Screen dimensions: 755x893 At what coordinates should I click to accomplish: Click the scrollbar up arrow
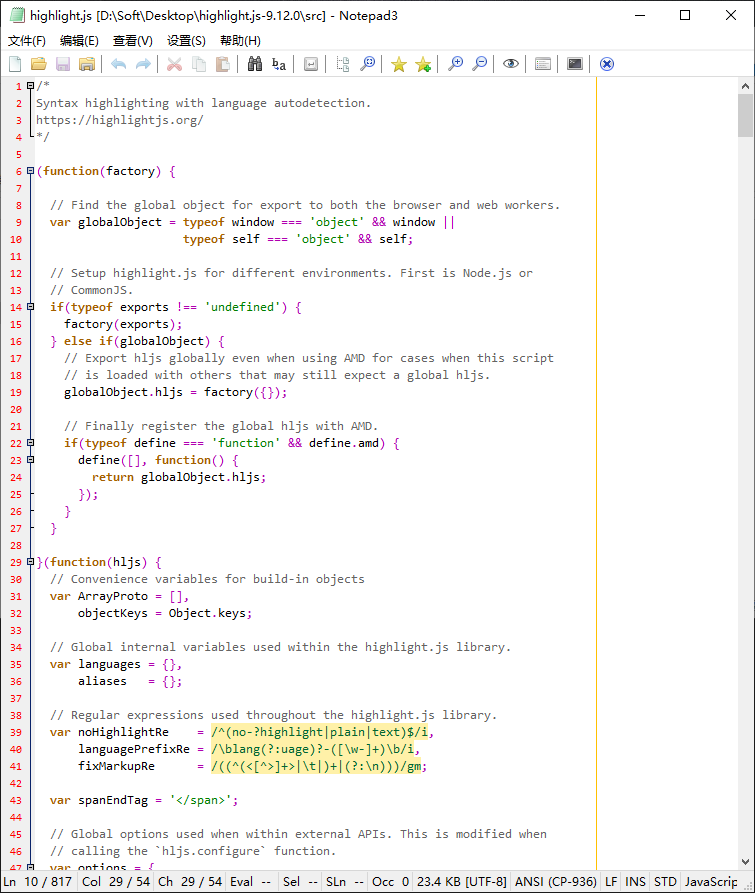(x=745, y=86)
